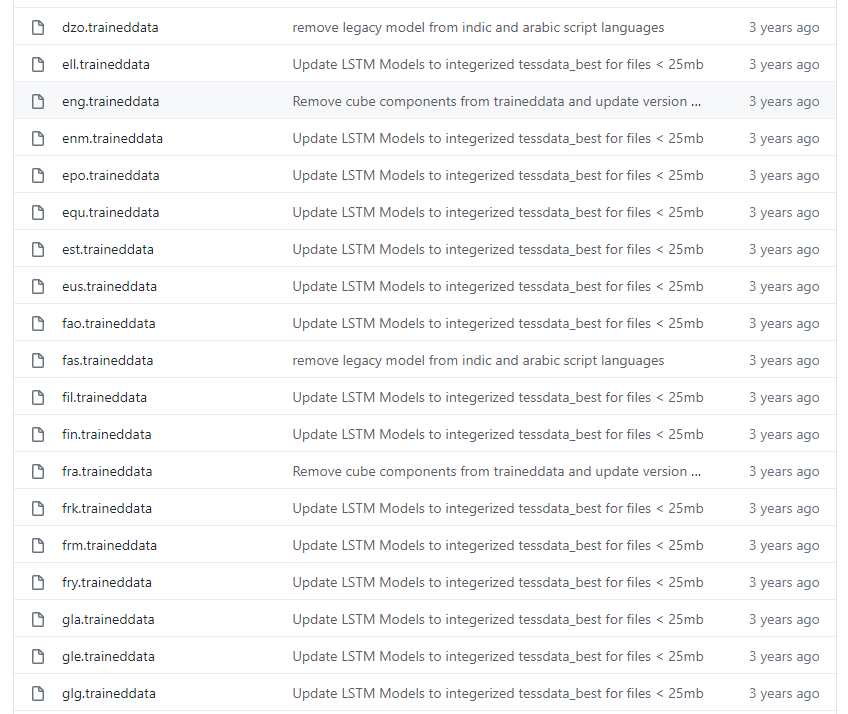Click '3 years ago' in fil.traineddata row

click(784, 398)
